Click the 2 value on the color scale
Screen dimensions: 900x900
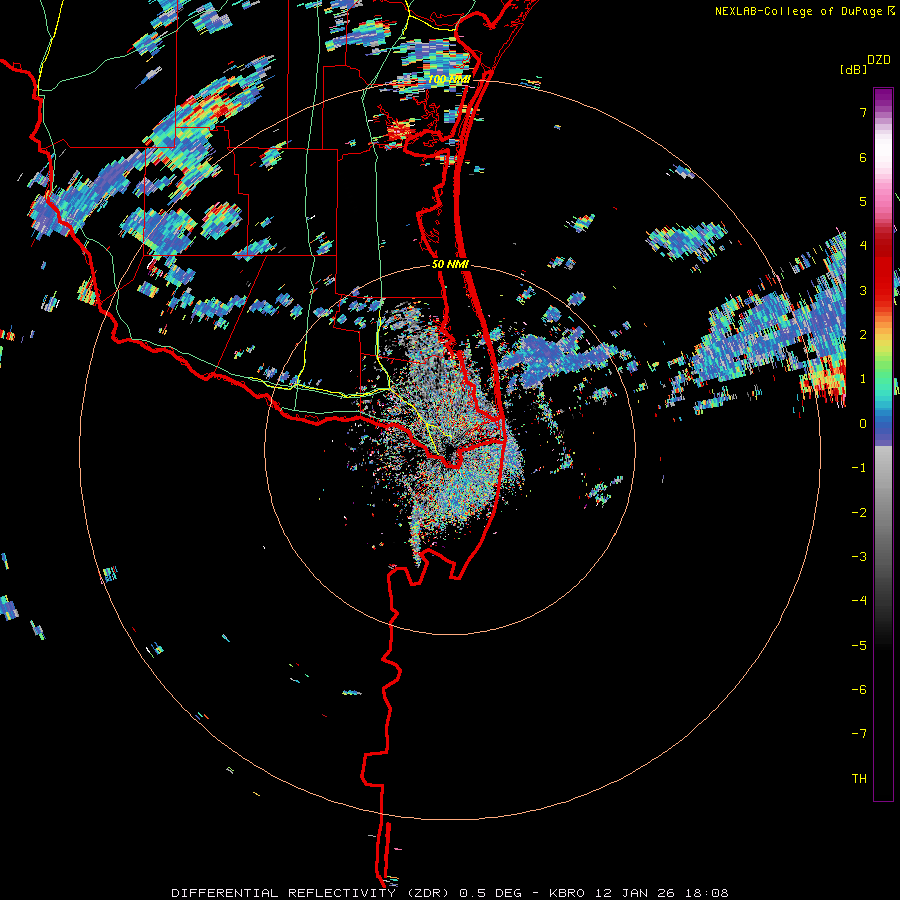pos(863,335)
